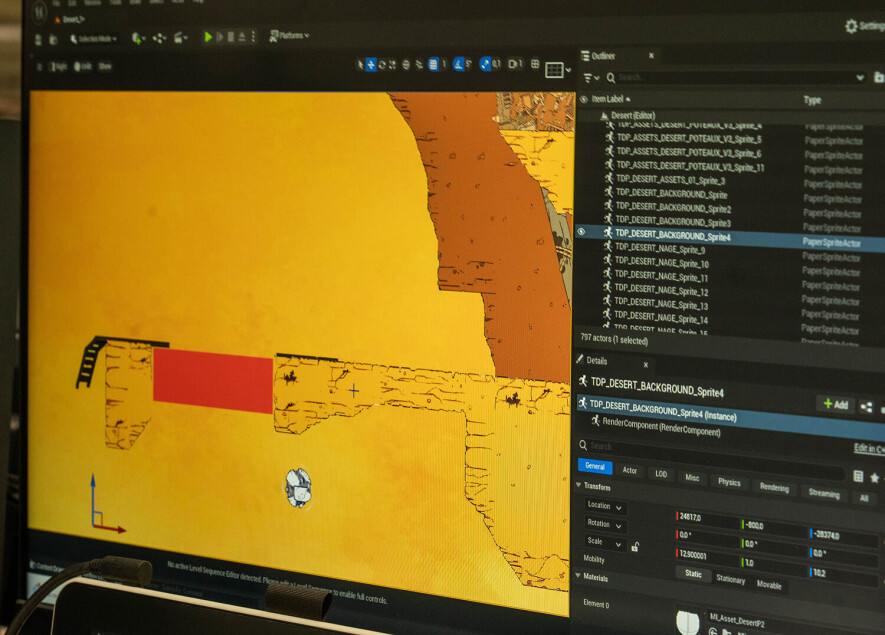This screenshot has width=885, height=635.
Task: Add a new folder in Outliner
Action: [x=879, y=77]
